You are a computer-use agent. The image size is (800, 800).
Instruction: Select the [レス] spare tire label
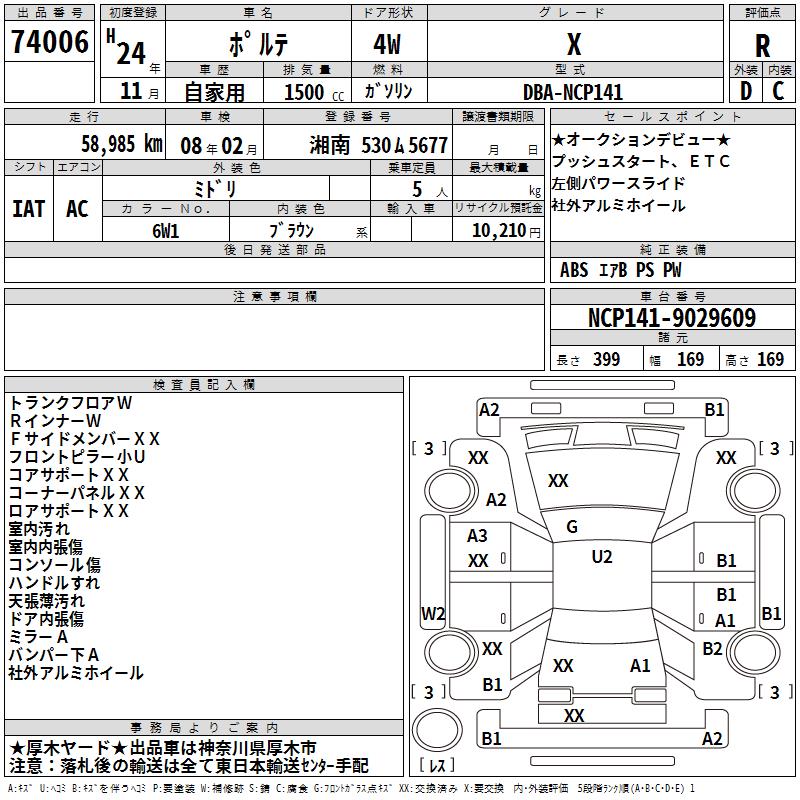click(x=437, y=765)
